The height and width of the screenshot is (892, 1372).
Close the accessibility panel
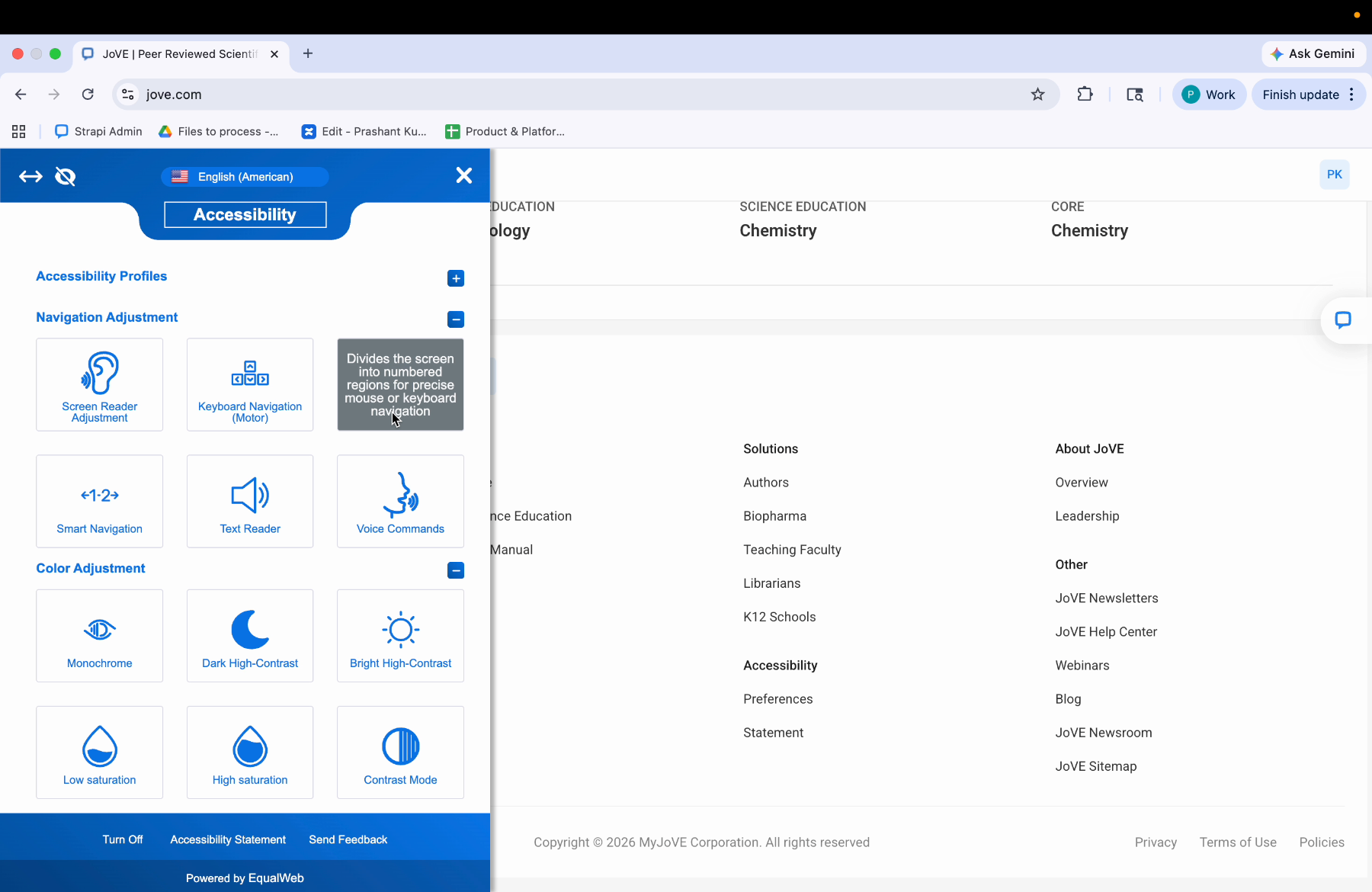point(464,175)
